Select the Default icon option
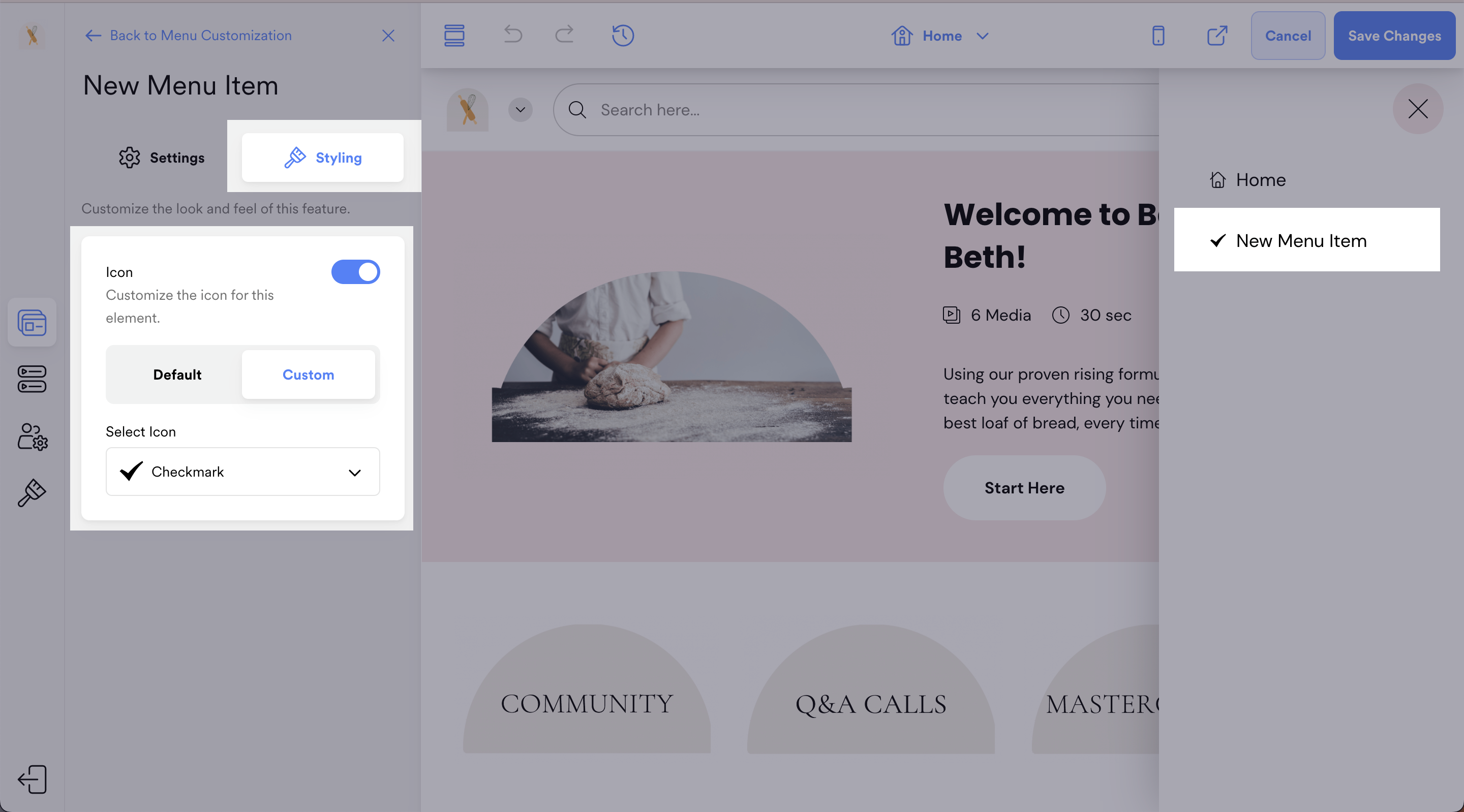Viewport: 1464px width, 812px height. point(177,374)
